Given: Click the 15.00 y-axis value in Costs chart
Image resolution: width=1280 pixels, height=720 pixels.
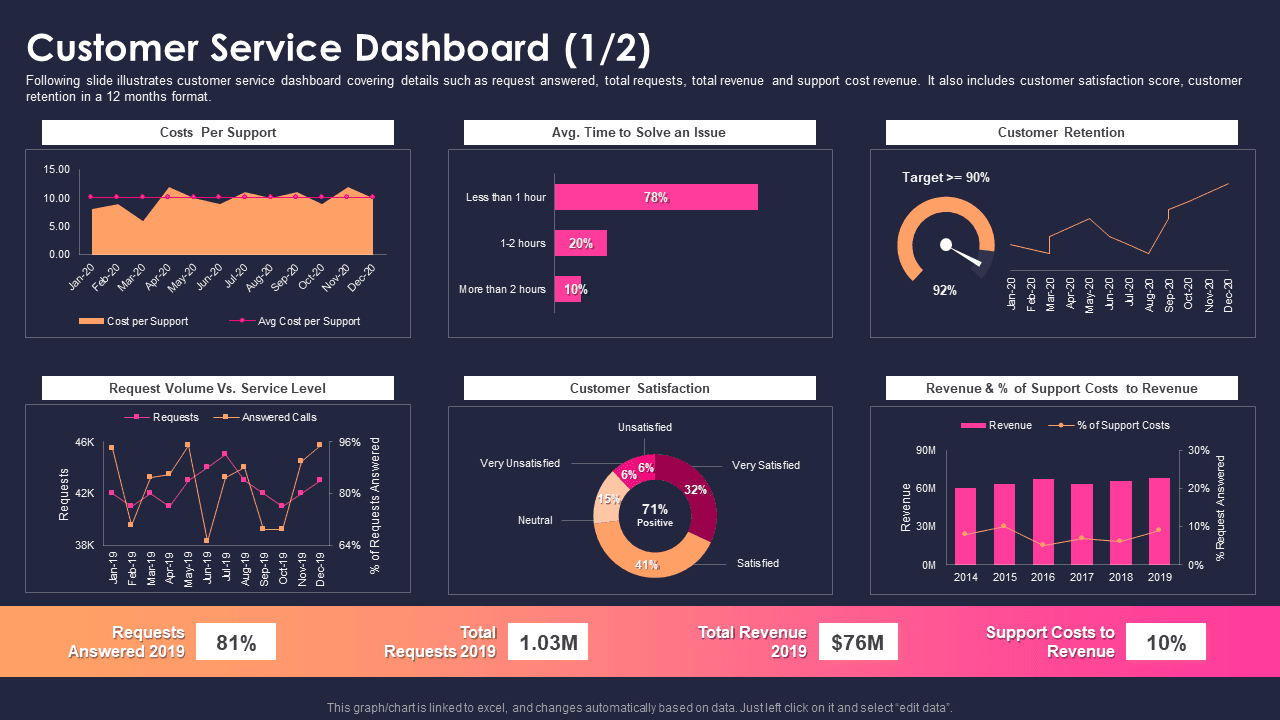Looking at the screenshot, I should click(x=57, y=170).
